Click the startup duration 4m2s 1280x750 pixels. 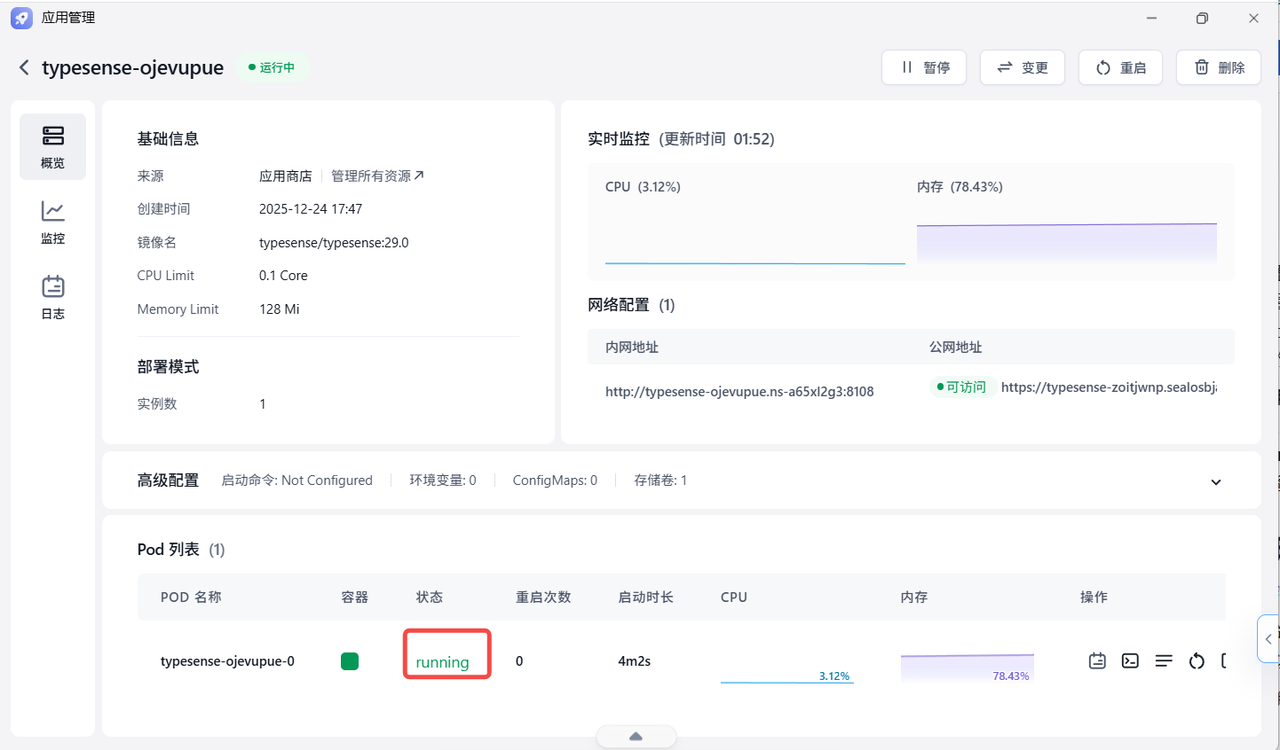point(635,661)
